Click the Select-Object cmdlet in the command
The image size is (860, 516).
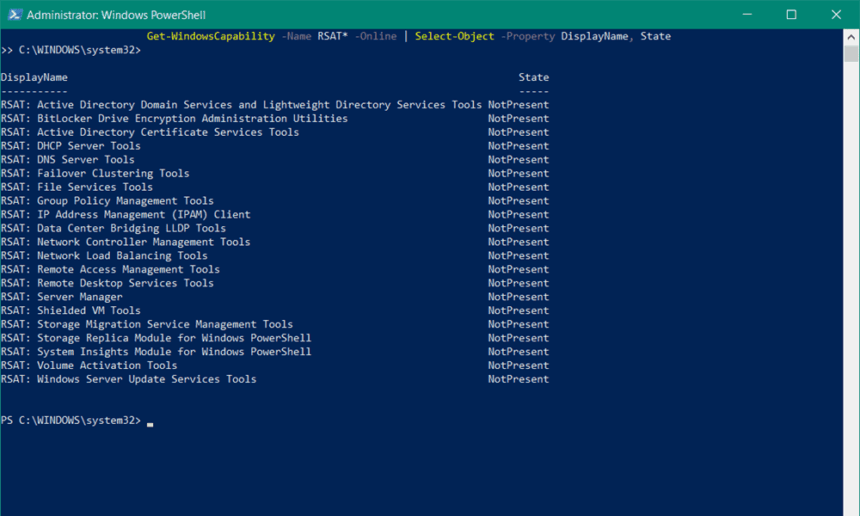[x=455, y=36]
